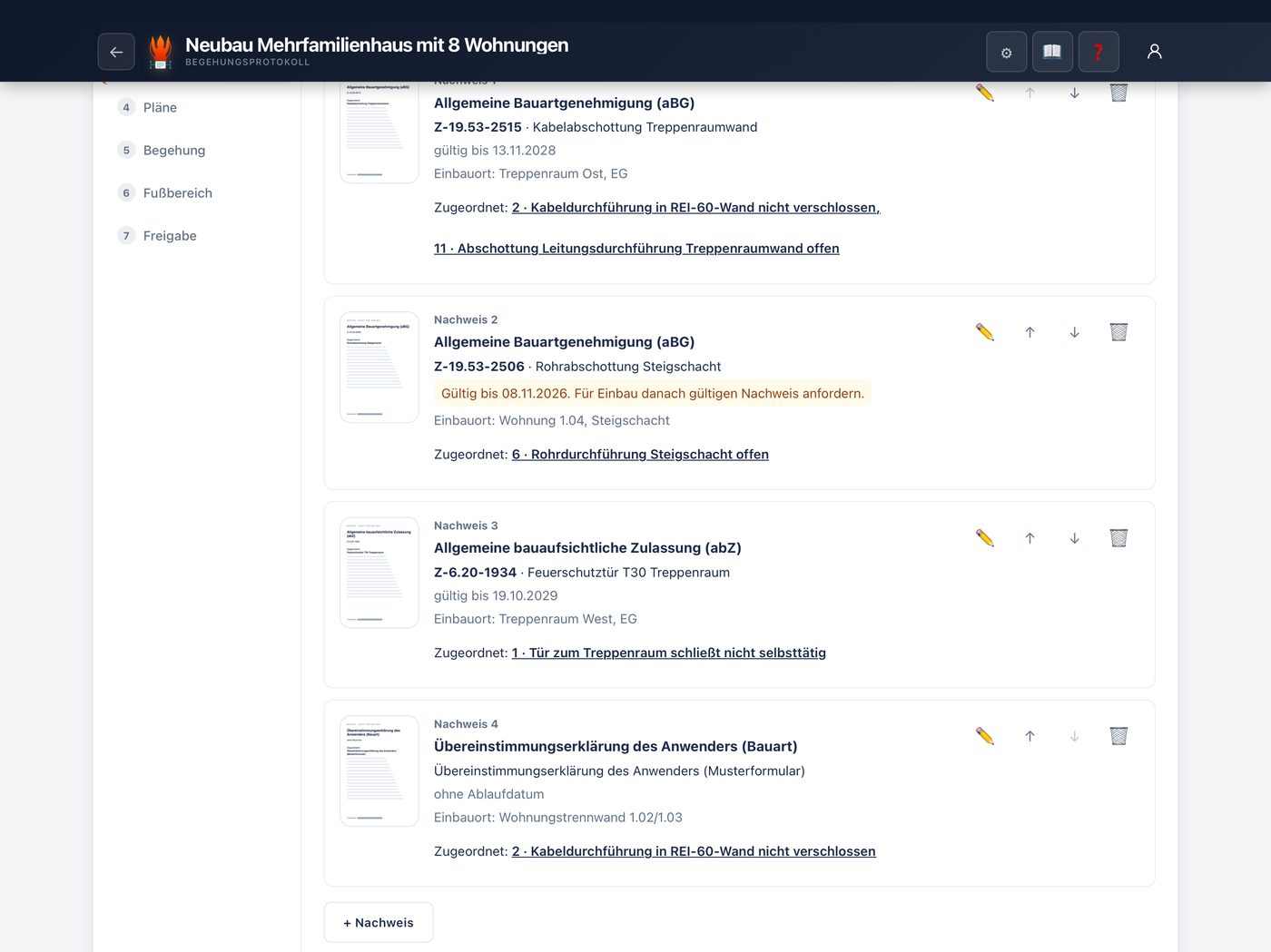Click the validity warning Gültig bis 08.11.2026
The height and width of the screenshot is (952, 1271).
tap(653, 393)
